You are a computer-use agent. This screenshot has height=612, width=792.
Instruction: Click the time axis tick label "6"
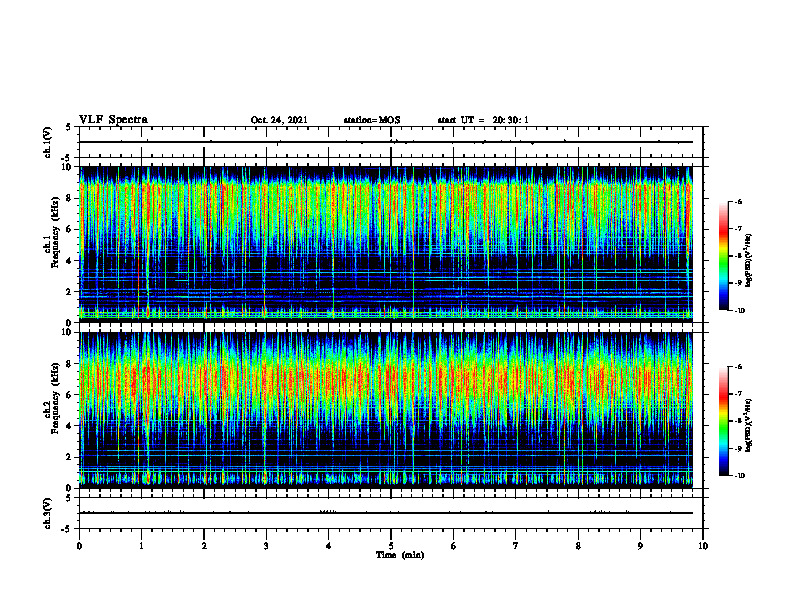[453, 546]
